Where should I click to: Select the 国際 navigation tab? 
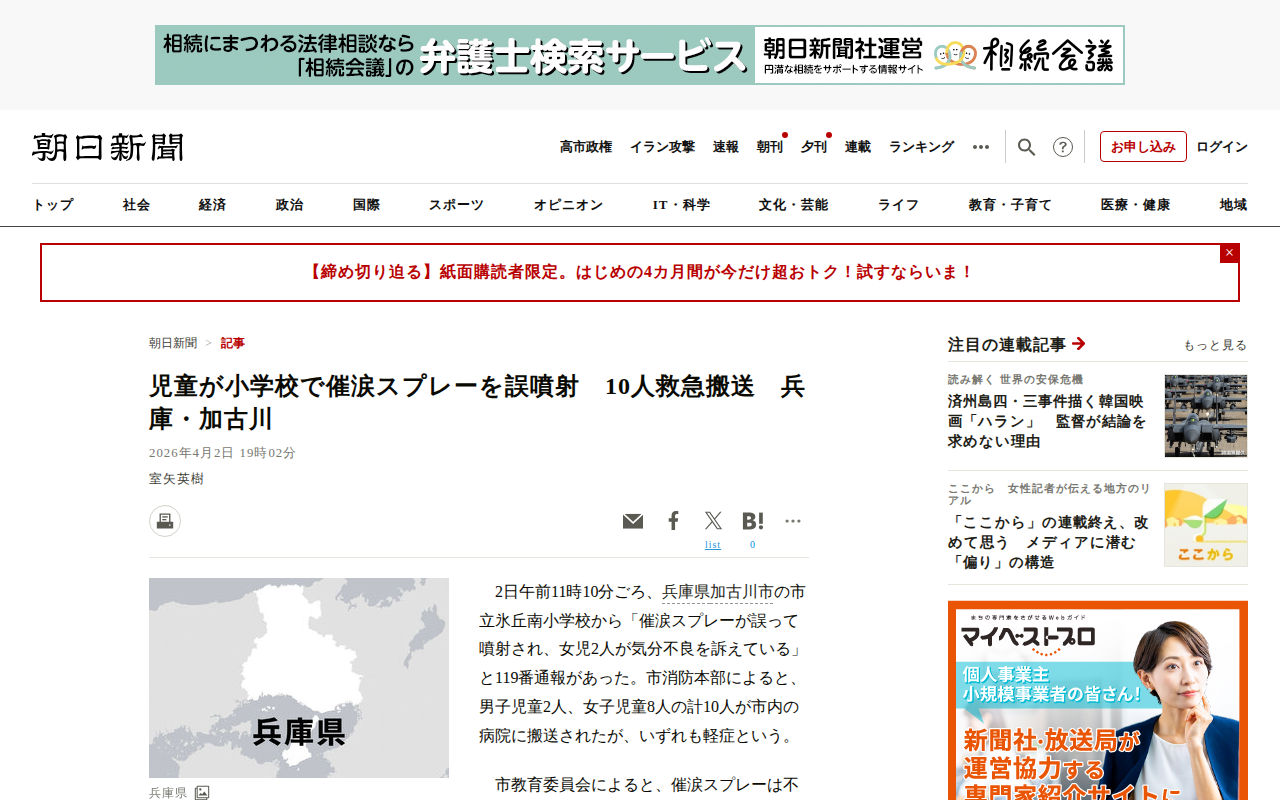click(366, 205)
